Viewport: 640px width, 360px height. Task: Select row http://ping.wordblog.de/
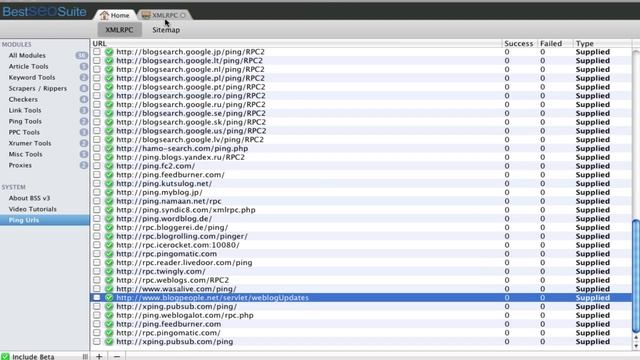(x=361, y=219)
